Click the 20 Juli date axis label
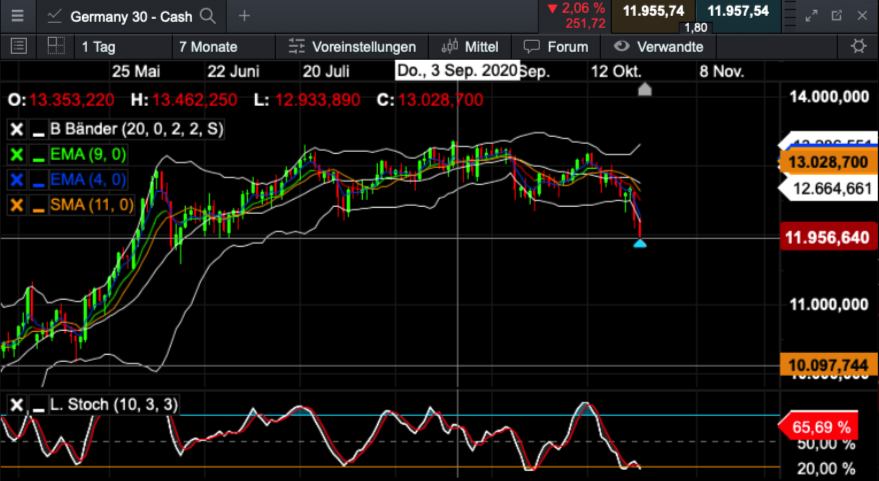The height and width of the screenshot is (481, 879). [x=326, y=71]
